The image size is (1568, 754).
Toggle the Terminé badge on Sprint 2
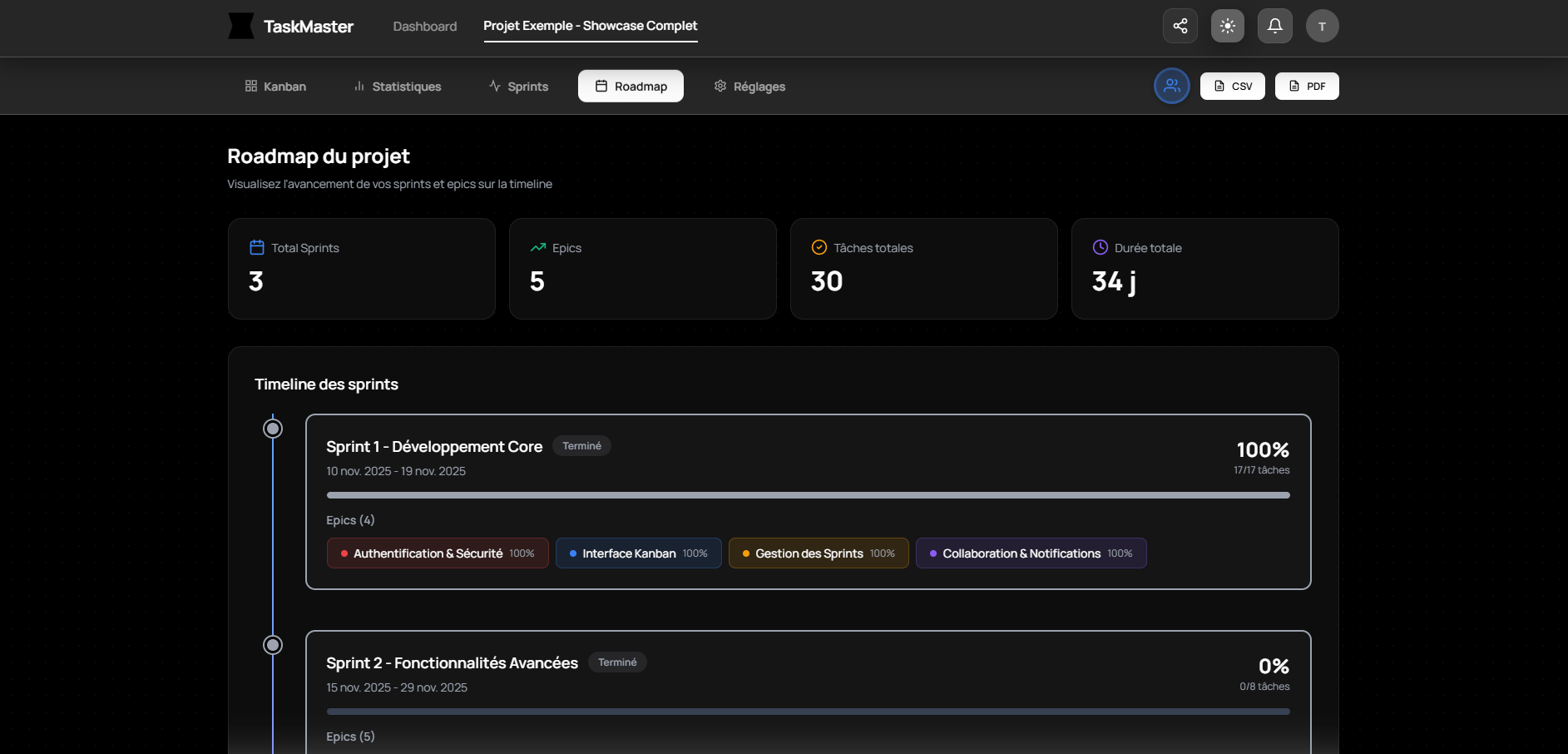617,662
